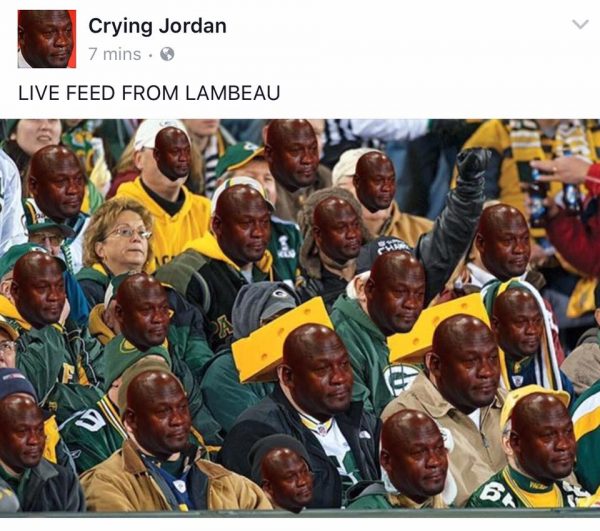
Task: Open the Crying Jordan page name link
Action: [x=157, y=26]
